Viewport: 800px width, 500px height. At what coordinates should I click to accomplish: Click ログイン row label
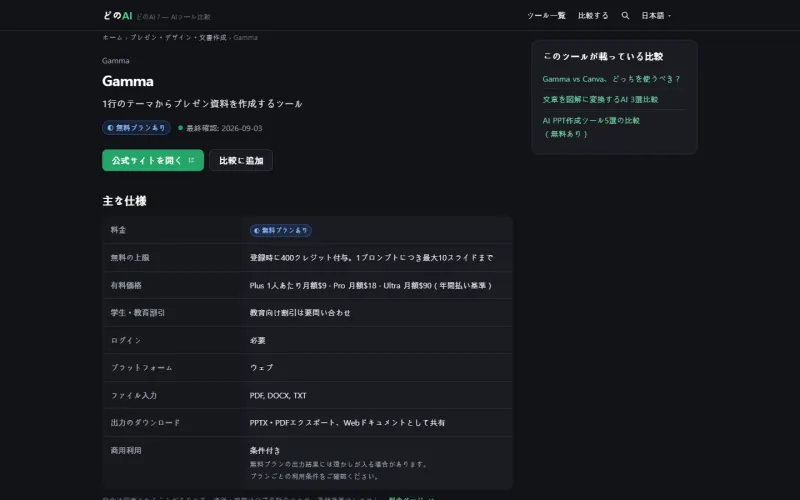point(126,340)
